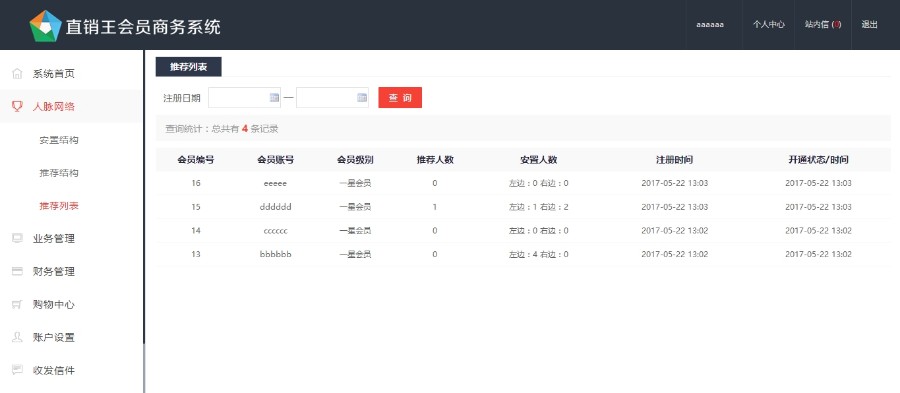Click the 查询统计 record count text
This screenshot has width=900, height=393.
222,129
